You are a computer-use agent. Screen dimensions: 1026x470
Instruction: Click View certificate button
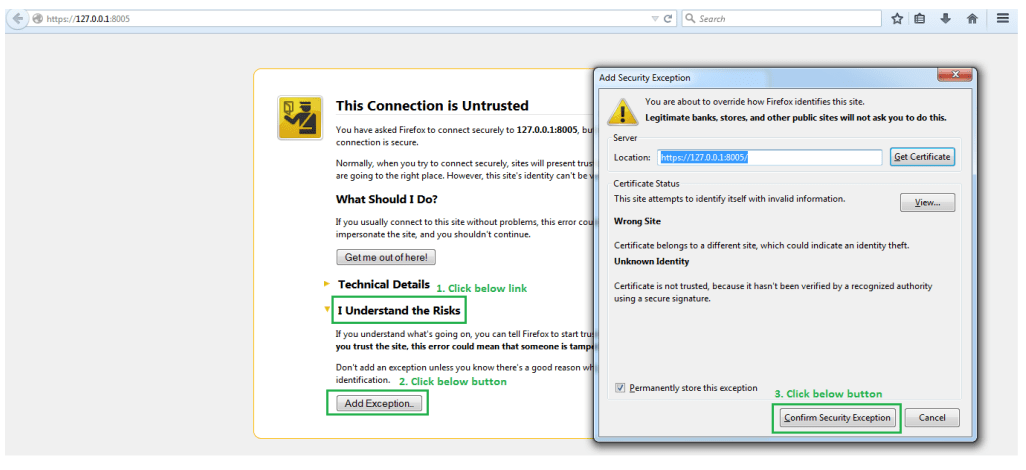tap(927, 203)
